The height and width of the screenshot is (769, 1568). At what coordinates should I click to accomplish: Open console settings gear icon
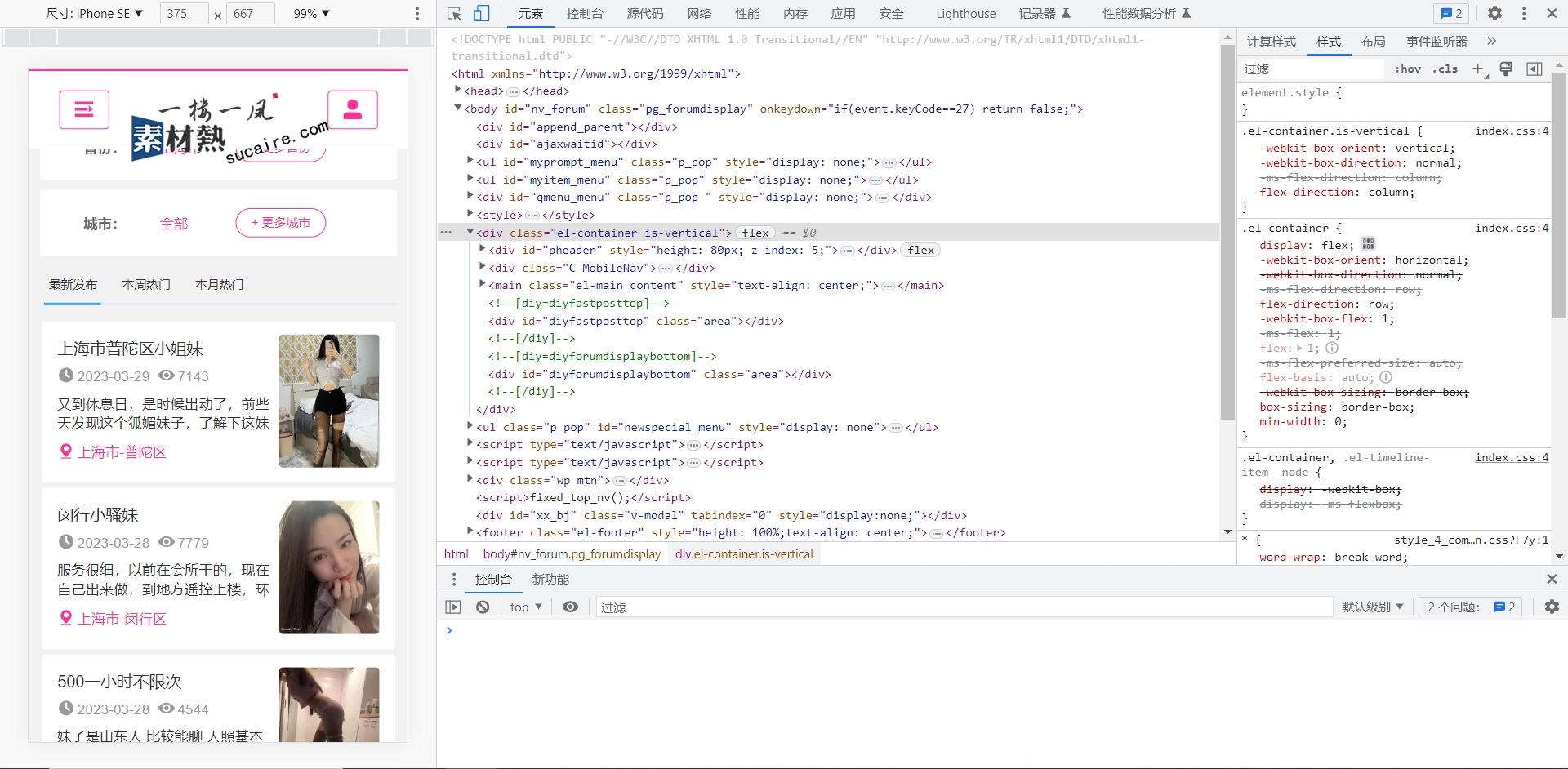pos(1552,607)
